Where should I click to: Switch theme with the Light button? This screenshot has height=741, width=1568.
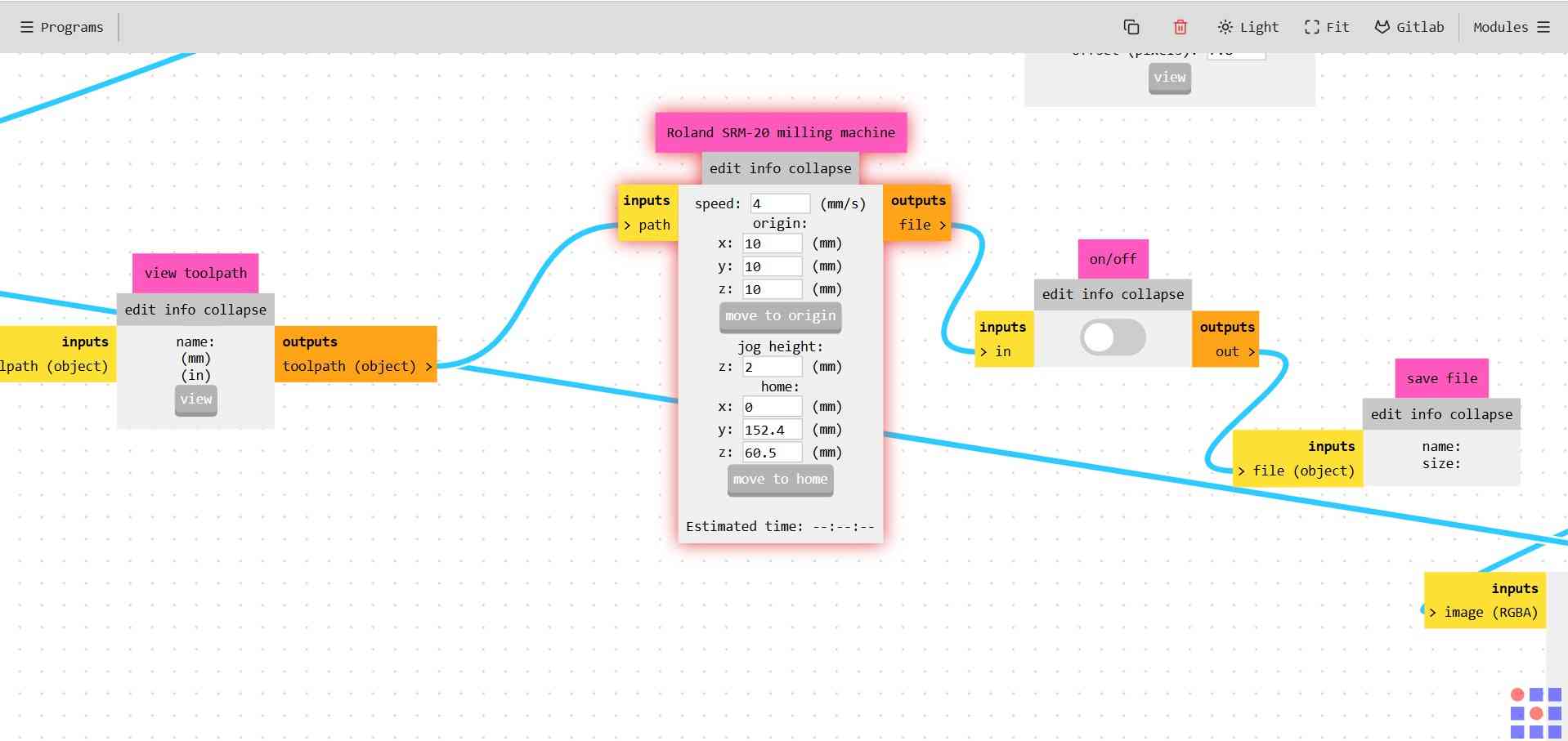(1248, 27)
